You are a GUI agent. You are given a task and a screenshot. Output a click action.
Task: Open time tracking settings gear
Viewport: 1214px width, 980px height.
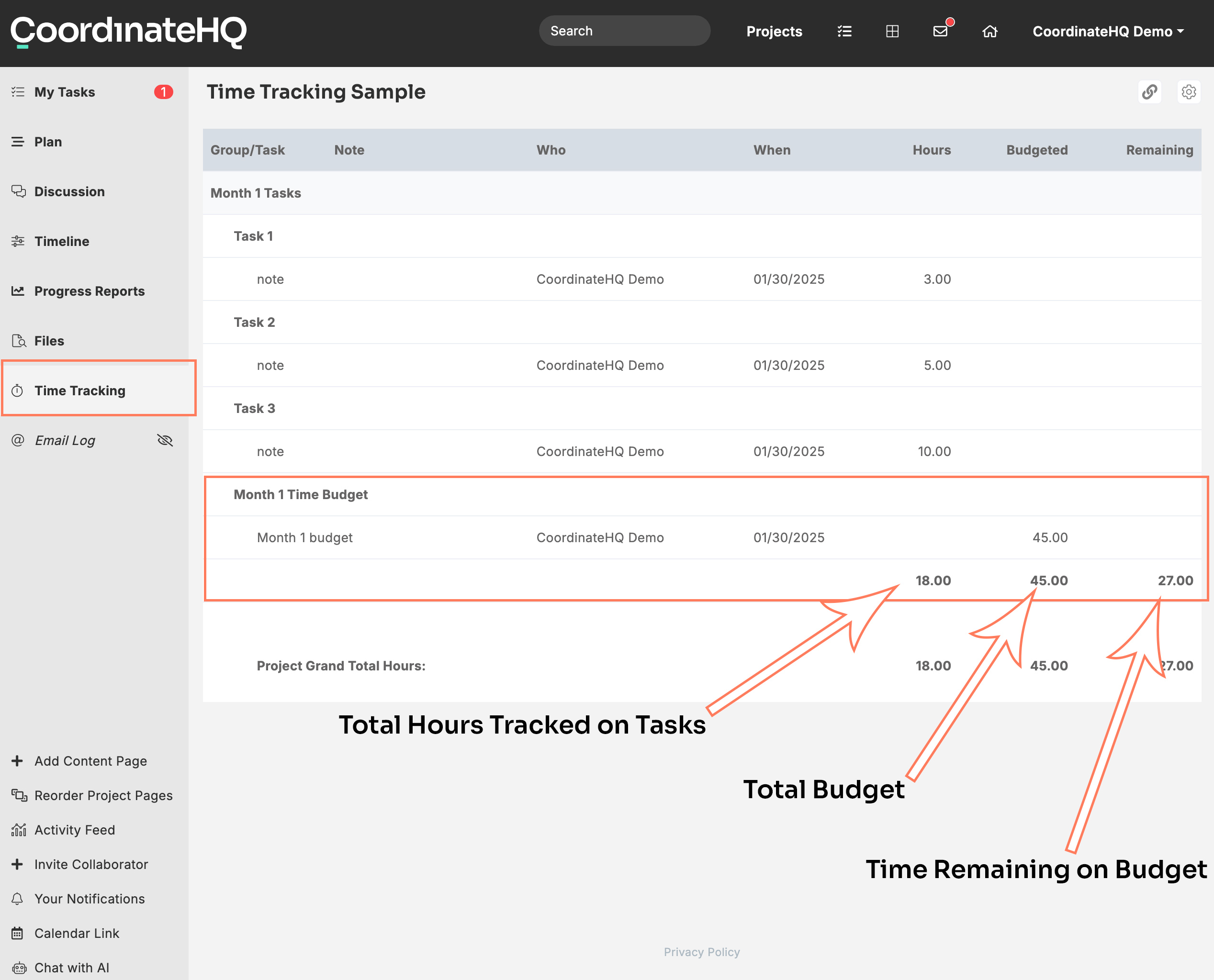[x=1189, y=91]
